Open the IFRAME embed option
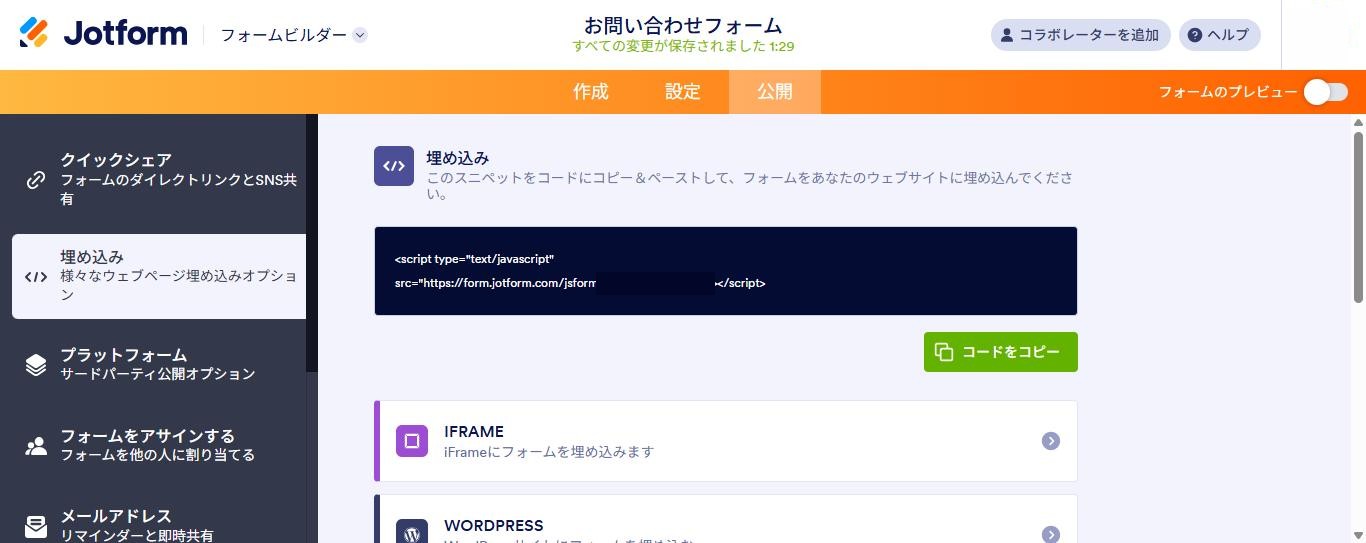 tap(726, 441)
